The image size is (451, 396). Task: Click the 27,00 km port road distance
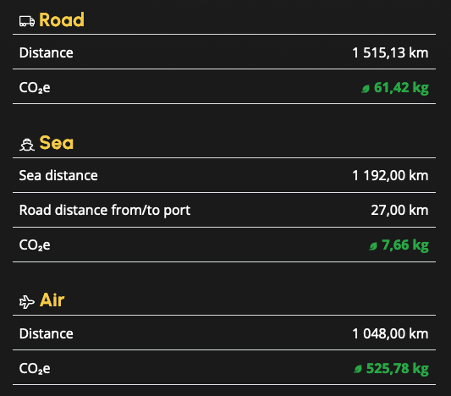pos(400,211)
